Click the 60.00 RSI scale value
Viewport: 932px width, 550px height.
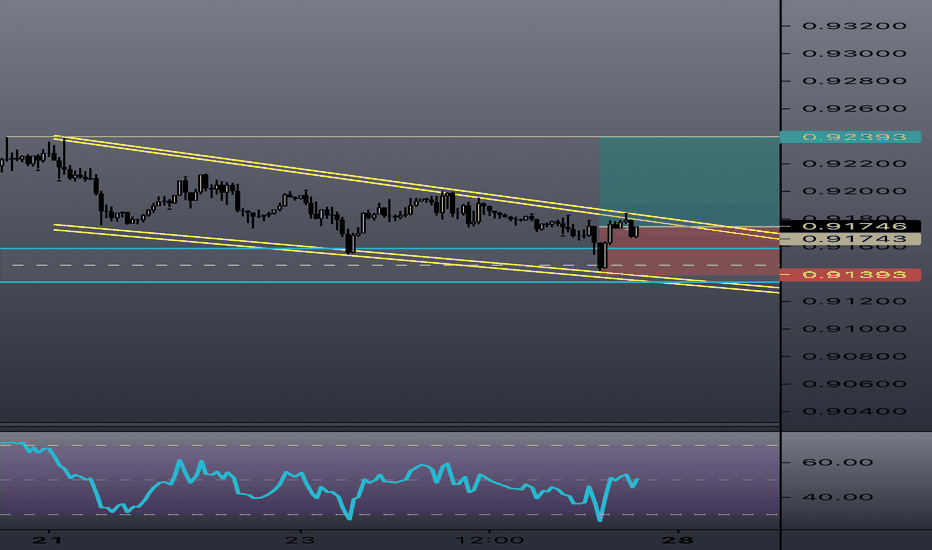click(x=837, y=463)
